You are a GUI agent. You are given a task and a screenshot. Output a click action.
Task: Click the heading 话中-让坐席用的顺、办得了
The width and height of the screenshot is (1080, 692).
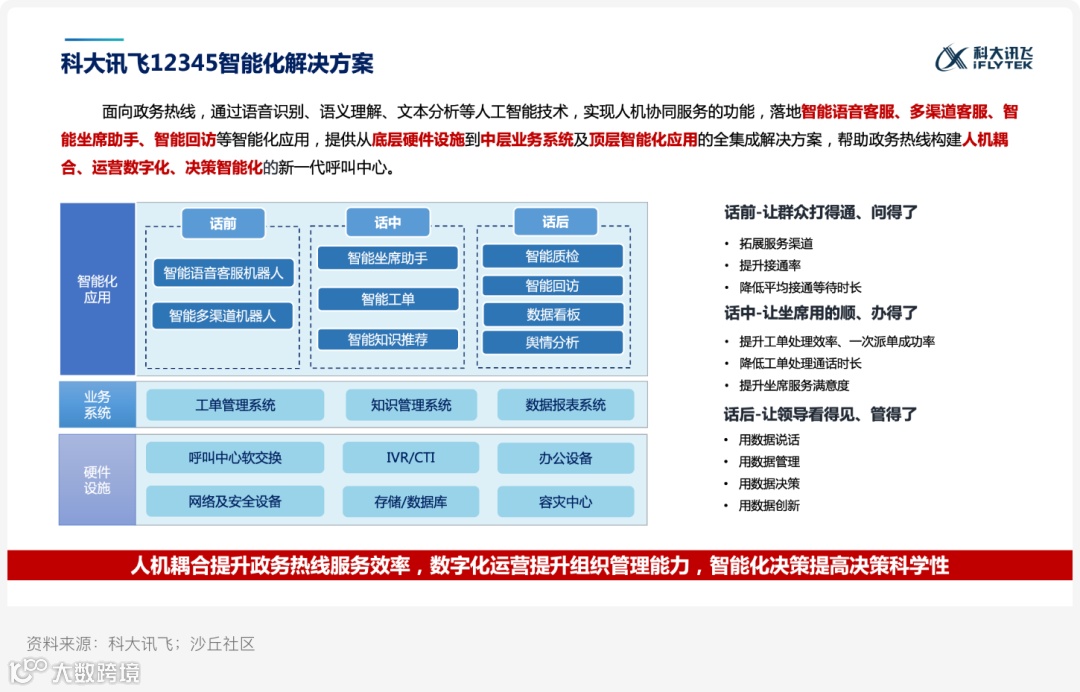[x=821, y=313]
